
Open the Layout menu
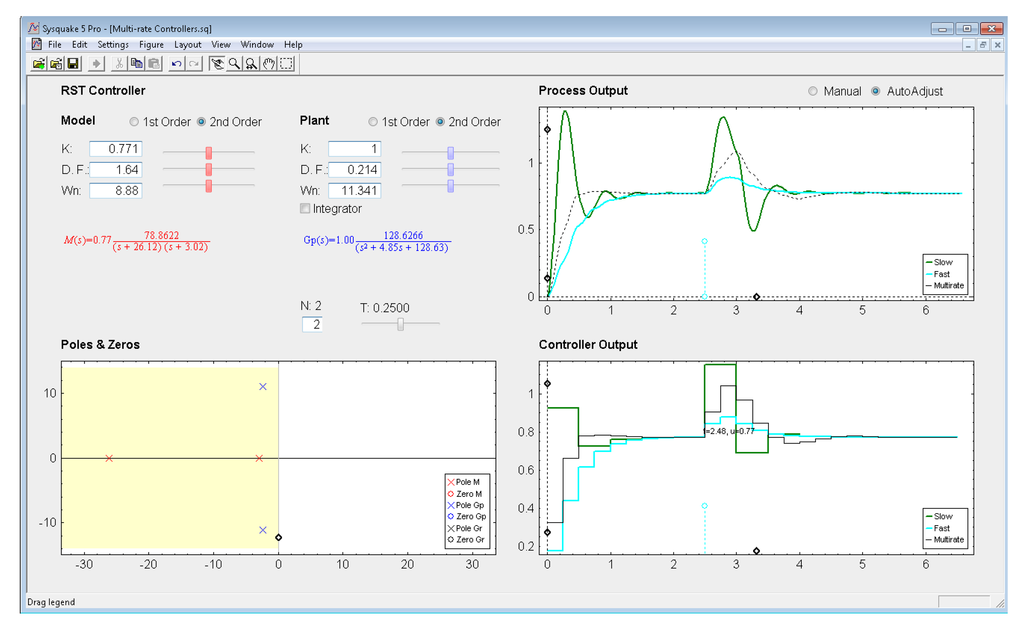[x=188, y=45]
